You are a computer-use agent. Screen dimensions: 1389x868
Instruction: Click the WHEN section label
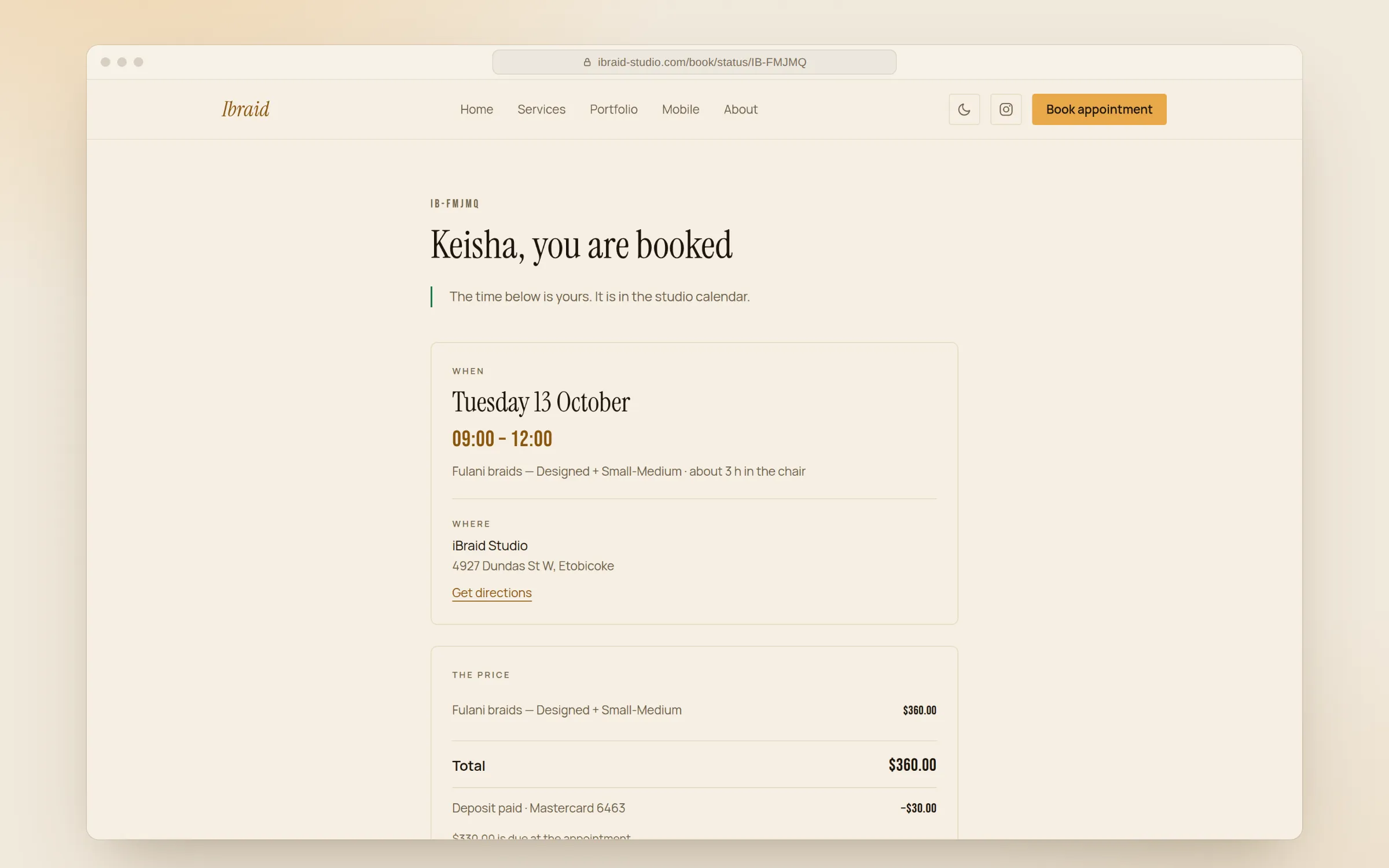(468, 372)
